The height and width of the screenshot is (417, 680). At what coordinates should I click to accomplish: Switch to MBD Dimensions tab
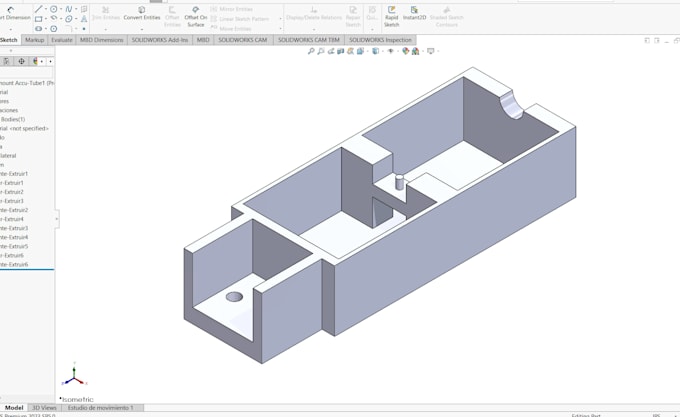pyautogui.click(x=101, y=40)
